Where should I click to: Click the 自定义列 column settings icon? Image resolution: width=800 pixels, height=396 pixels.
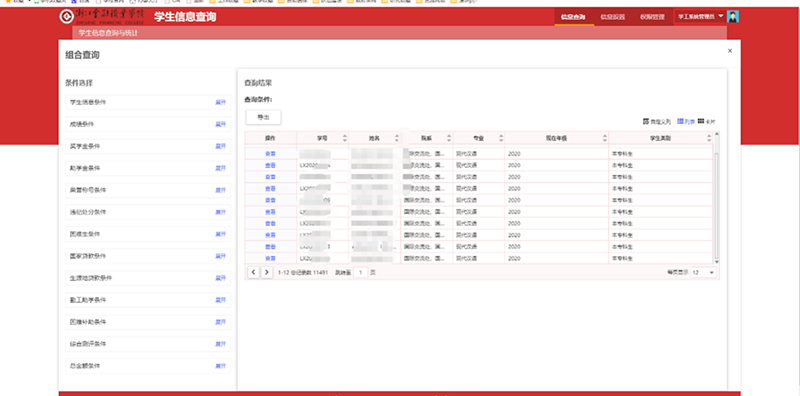[x=646, y=121]
